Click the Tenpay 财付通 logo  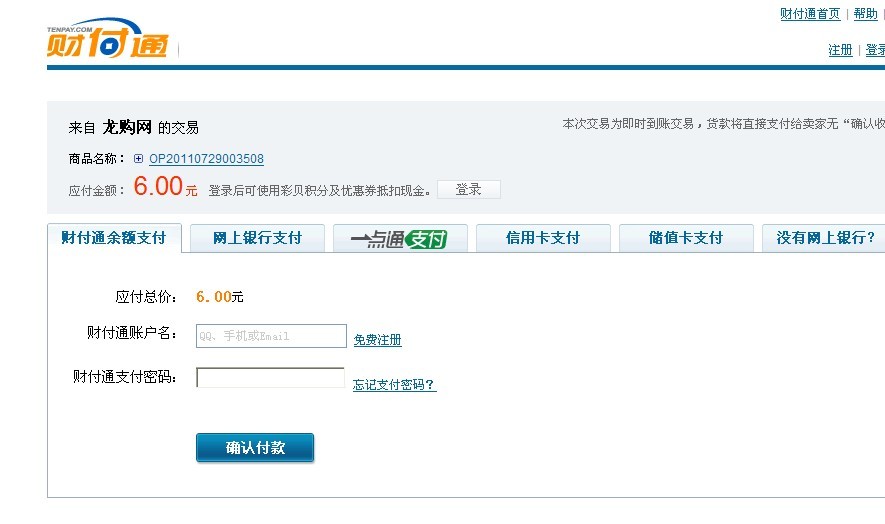pos(108,37)
